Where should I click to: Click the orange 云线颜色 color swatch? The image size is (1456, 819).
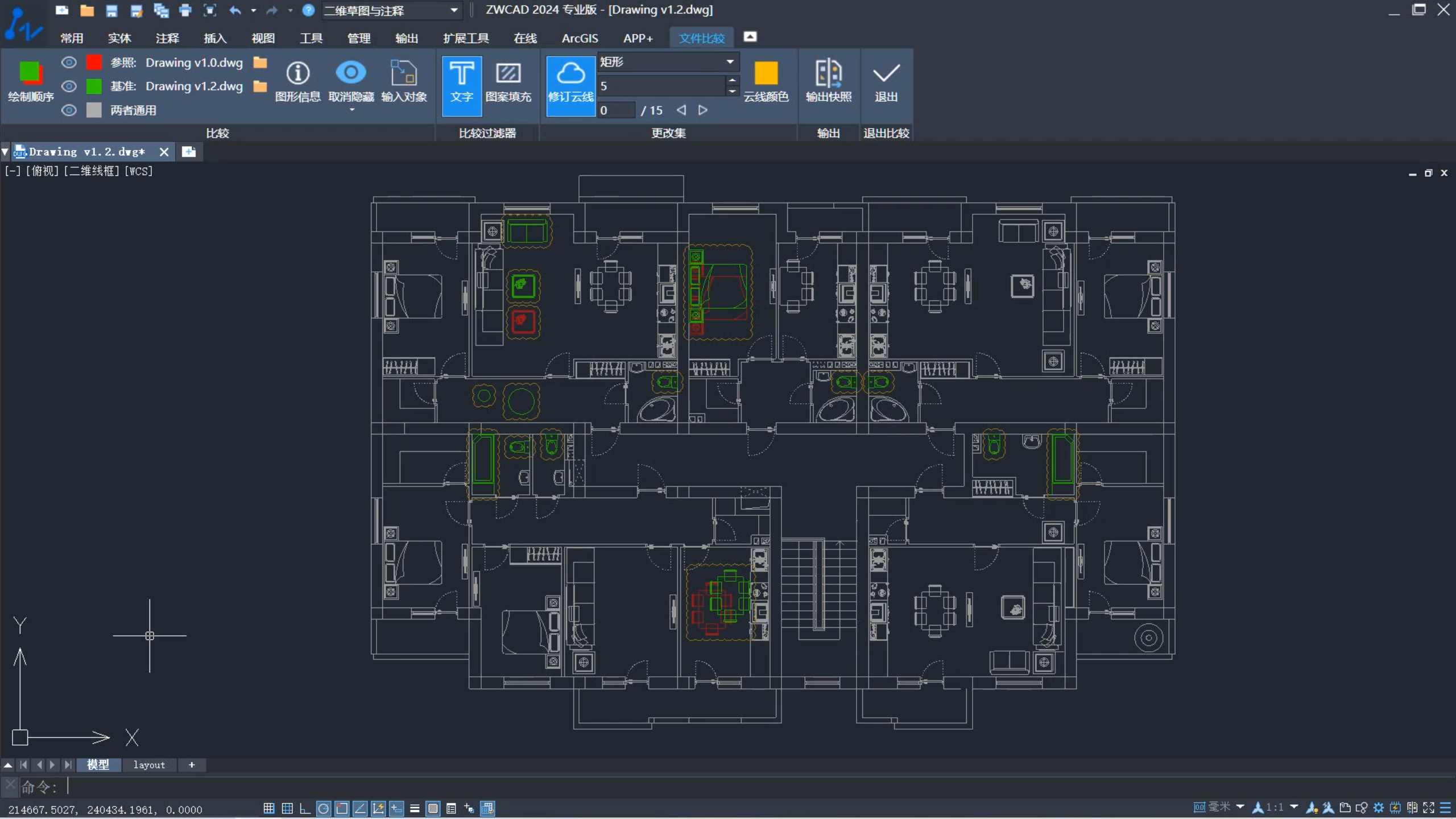tap(766, 73)
